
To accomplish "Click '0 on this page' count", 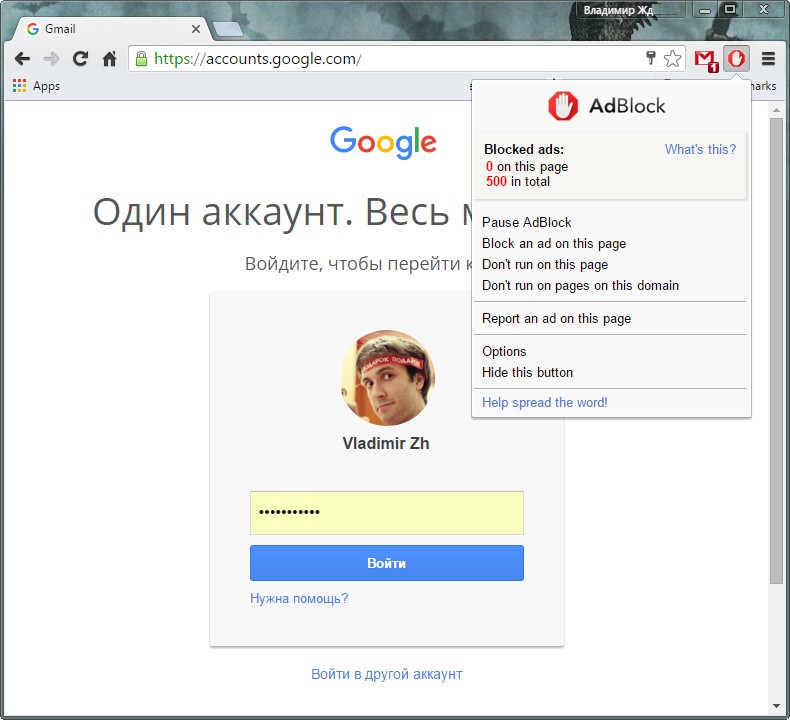I will coord(526,166).
